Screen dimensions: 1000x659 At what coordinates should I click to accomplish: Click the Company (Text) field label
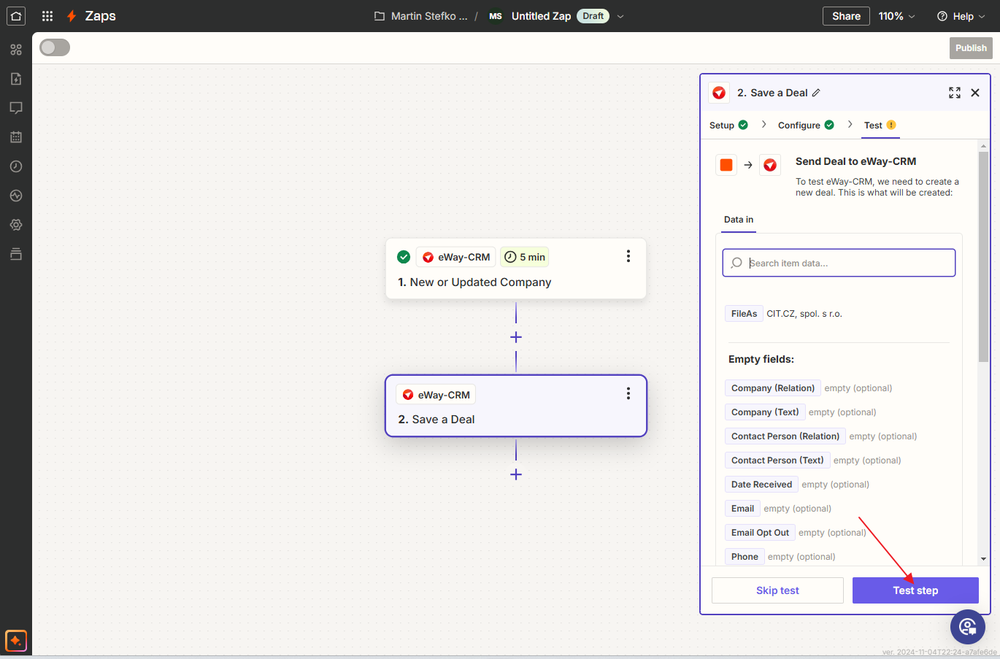(x=765, y=412)
